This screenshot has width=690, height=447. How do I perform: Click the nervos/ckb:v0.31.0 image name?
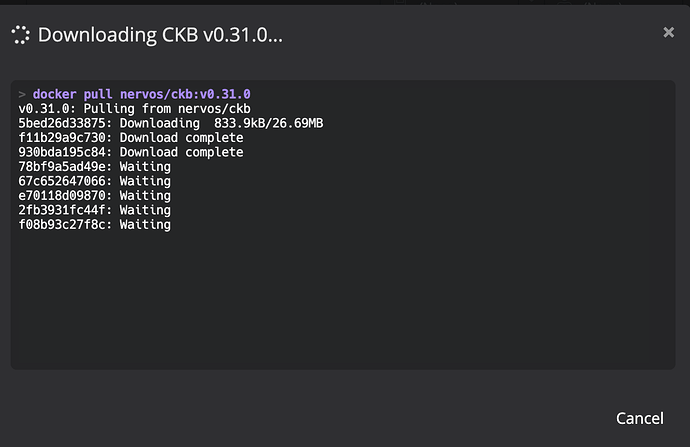pyautogui.click(x=185, y=94)
